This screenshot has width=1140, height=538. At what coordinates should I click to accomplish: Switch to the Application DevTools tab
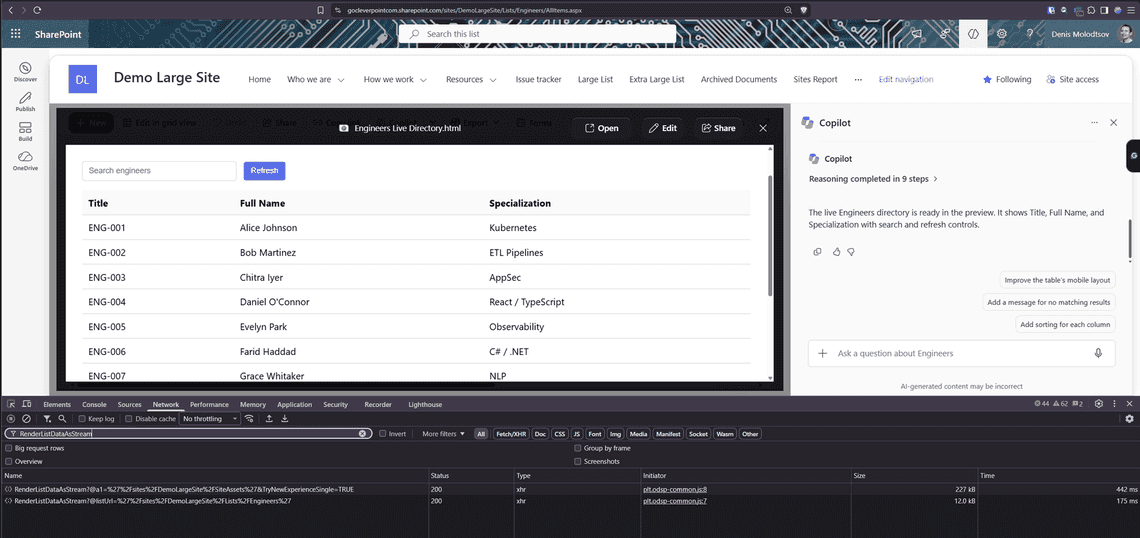[x=294, y=404]
